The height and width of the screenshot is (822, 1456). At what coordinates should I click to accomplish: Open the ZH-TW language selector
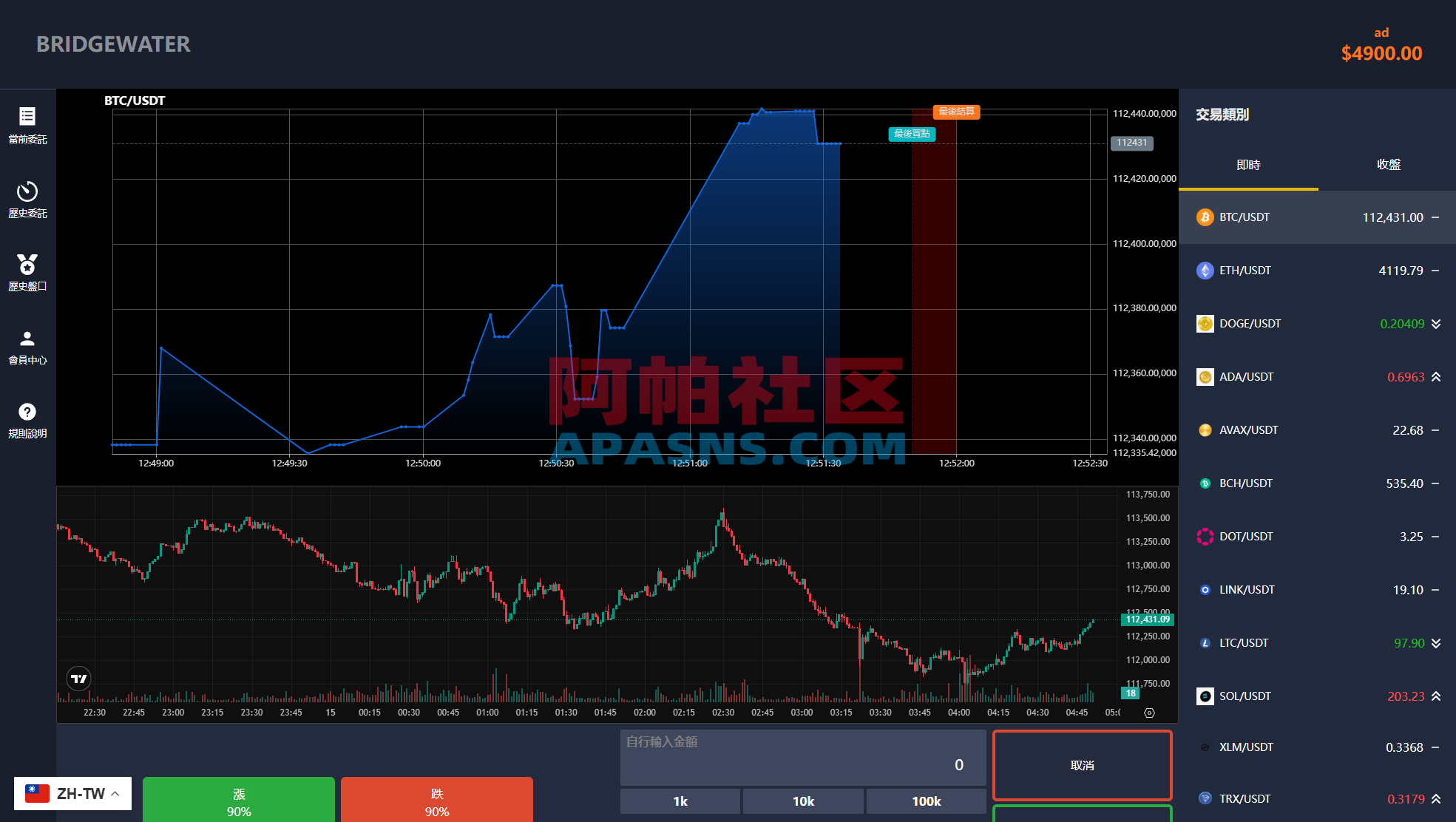click(x=71, y=792)
